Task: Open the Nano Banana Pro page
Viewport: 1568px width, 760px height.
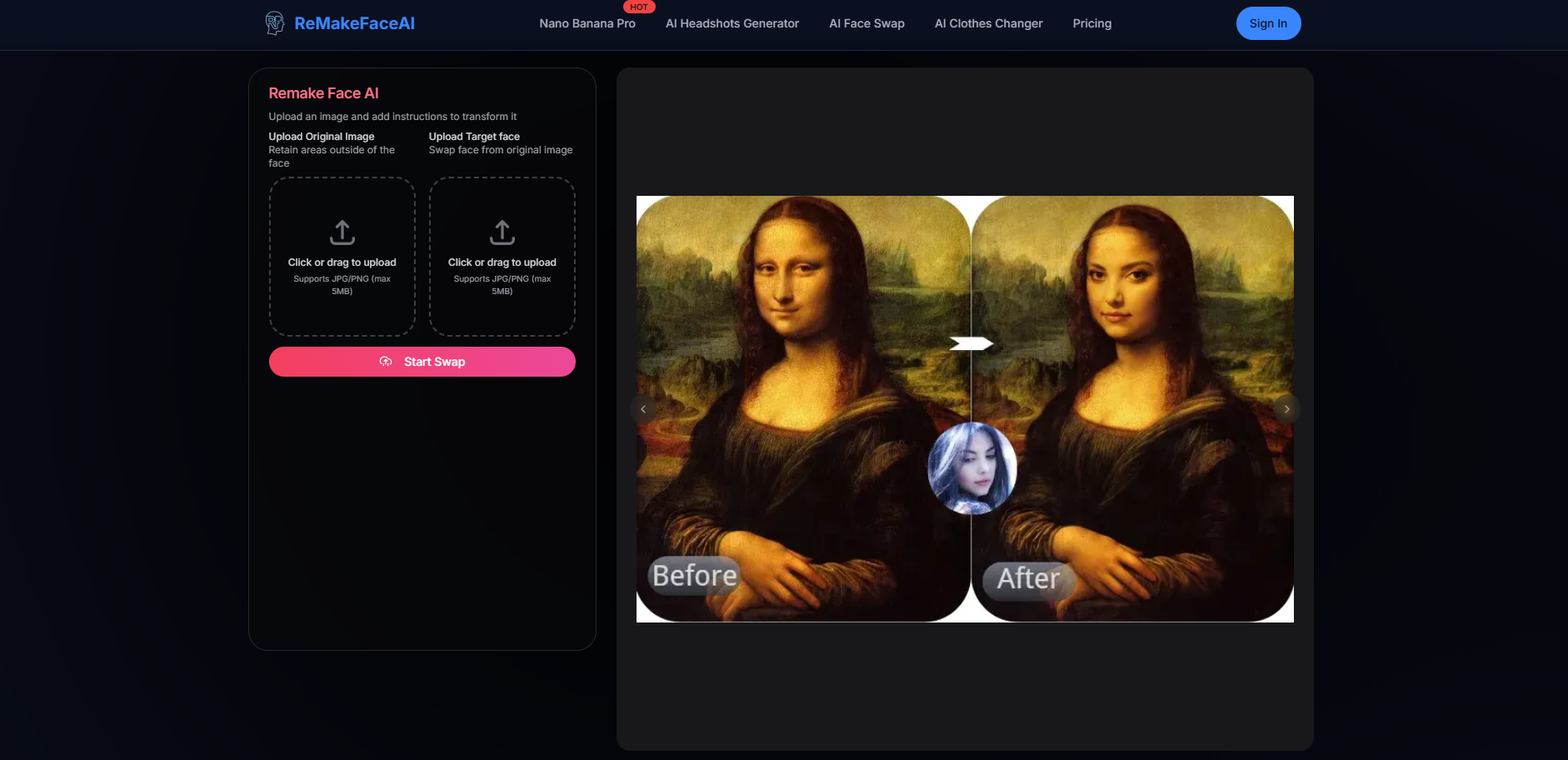Action: point(587,23)
